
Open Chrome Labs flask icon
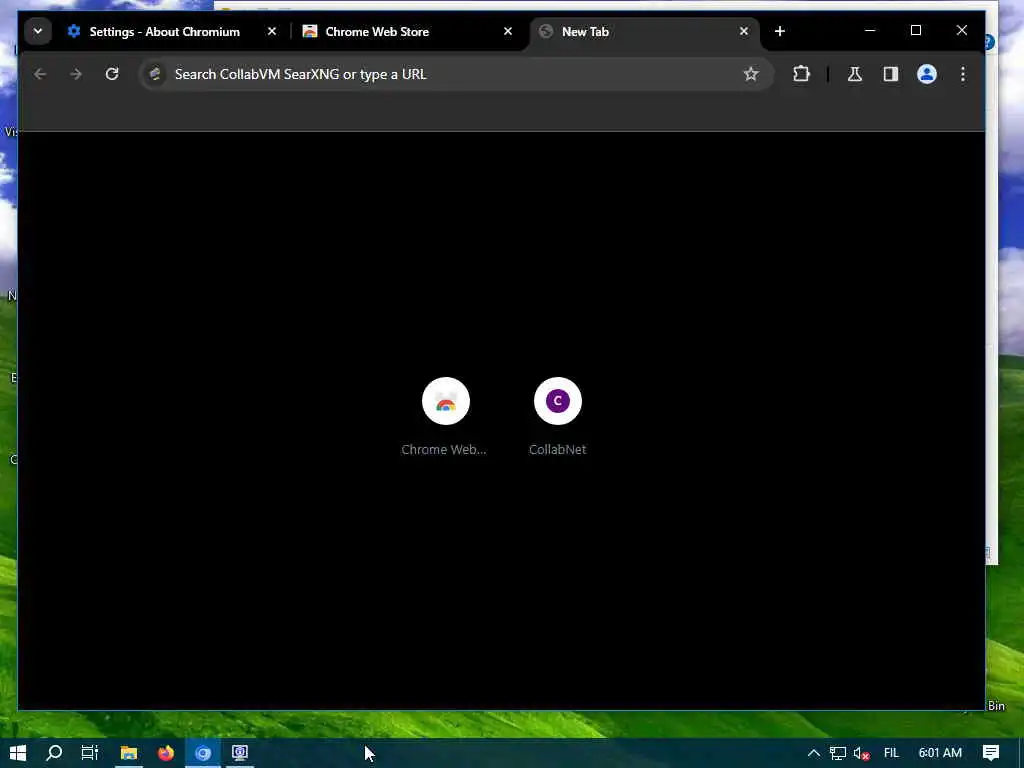(854, 74)
